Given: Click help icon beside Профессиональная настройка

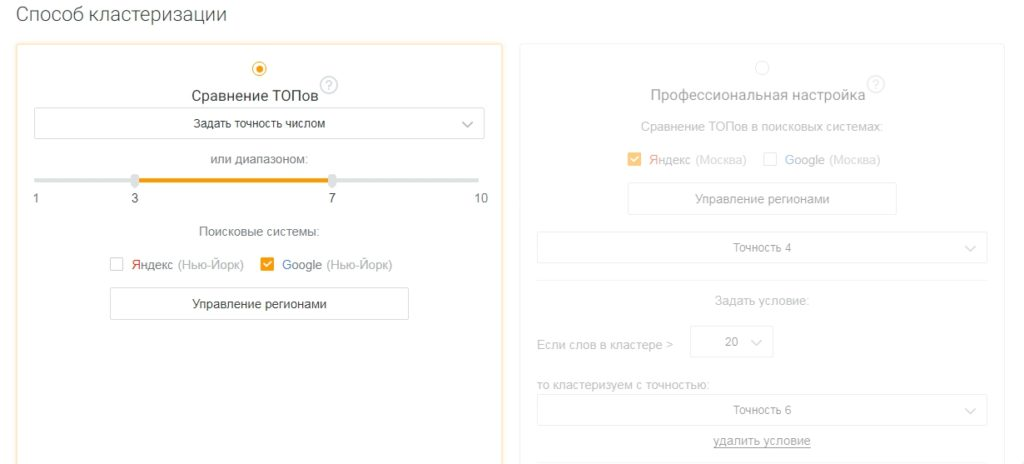Looking at the screenshot, I should click(876, 84).
